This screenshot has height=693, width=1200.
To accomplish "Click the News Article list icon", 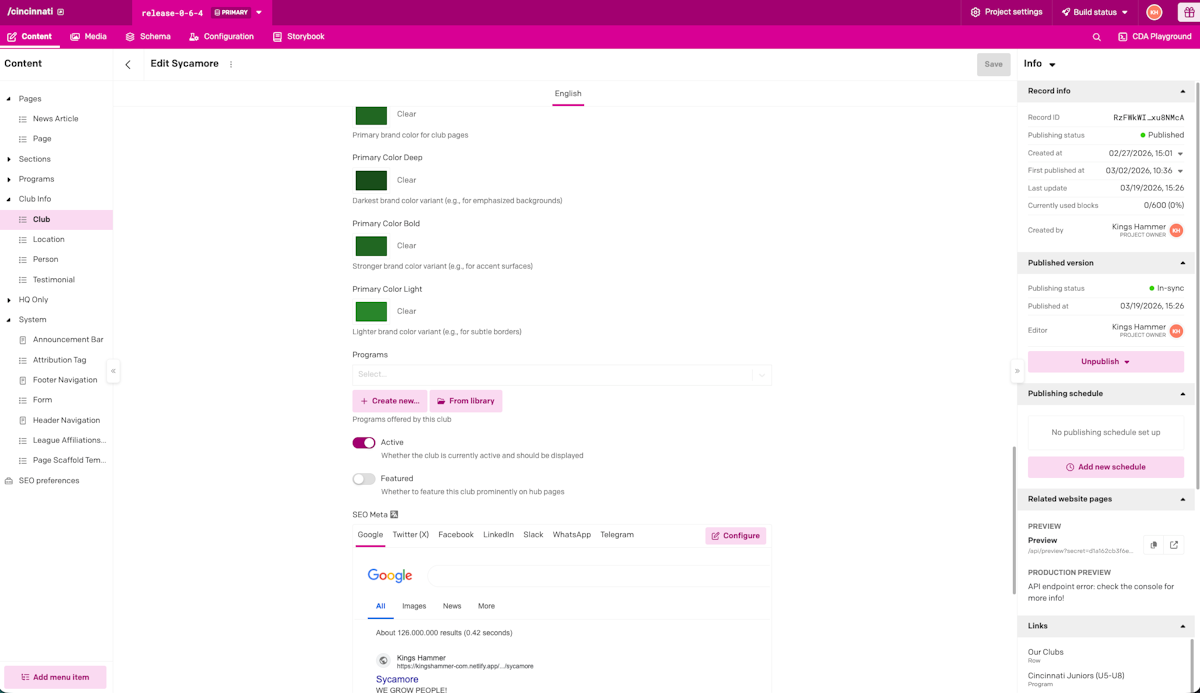I will 23,119.
